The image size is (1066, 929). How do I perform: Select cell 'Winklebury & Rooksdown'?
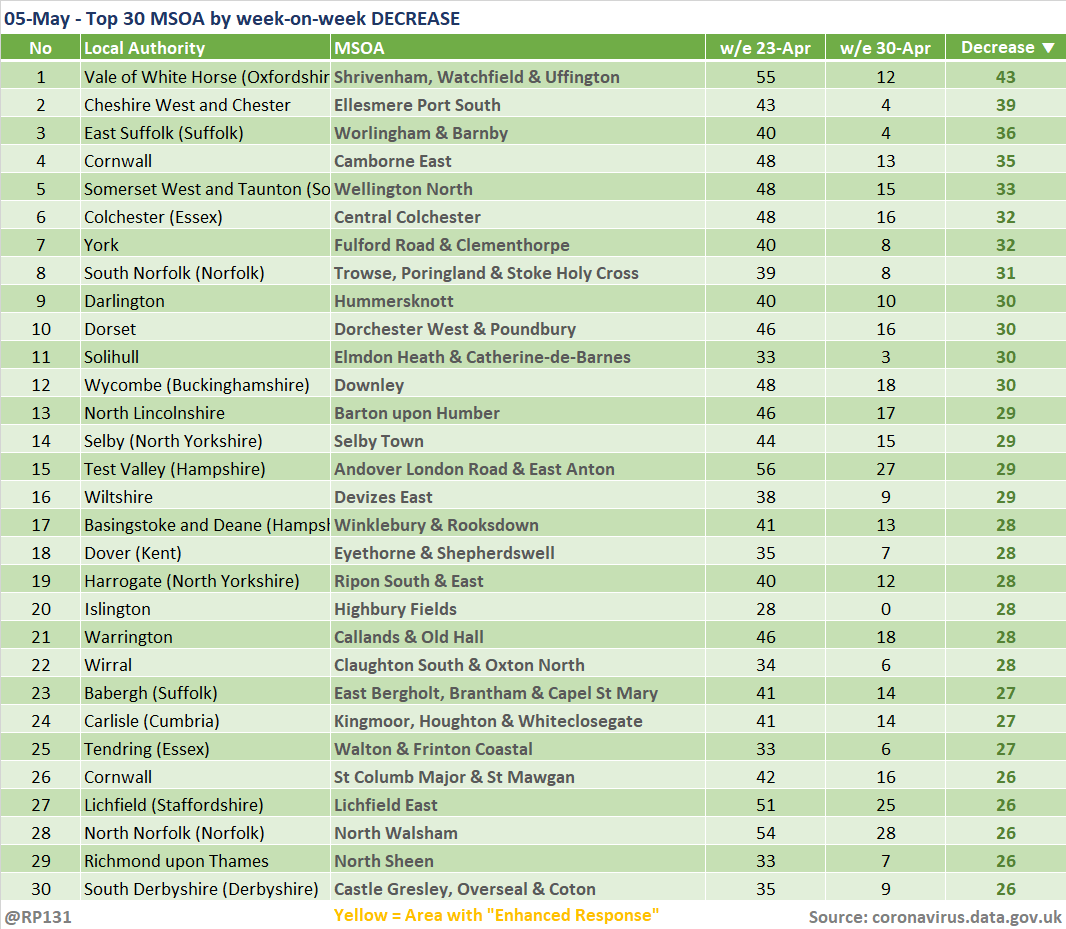click(517, 524)
